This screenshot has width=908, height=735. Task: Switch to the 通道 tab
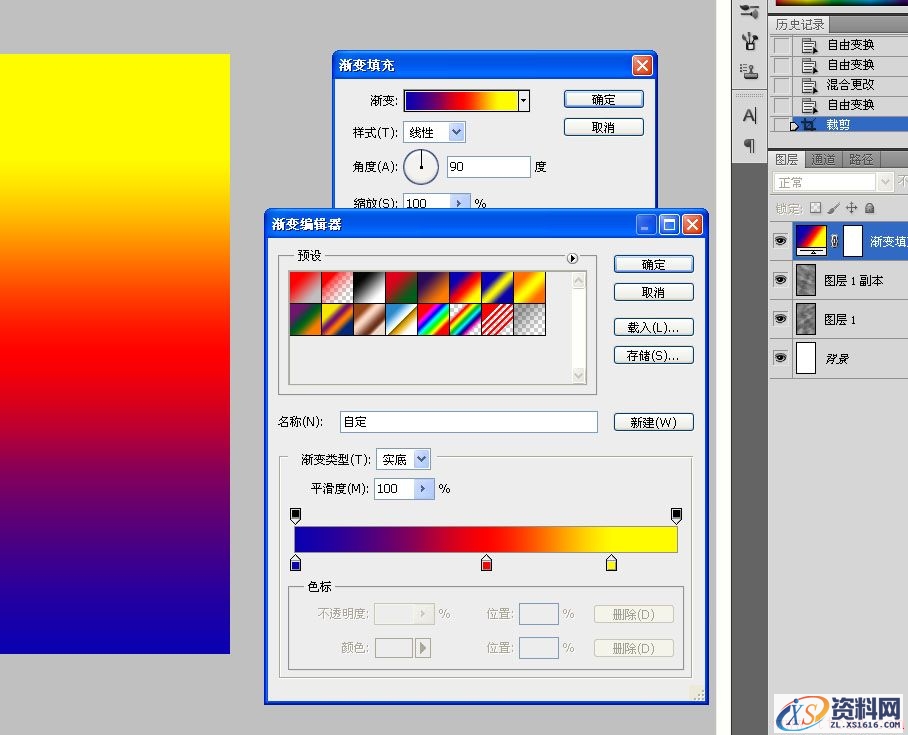(x=823, y=160)
